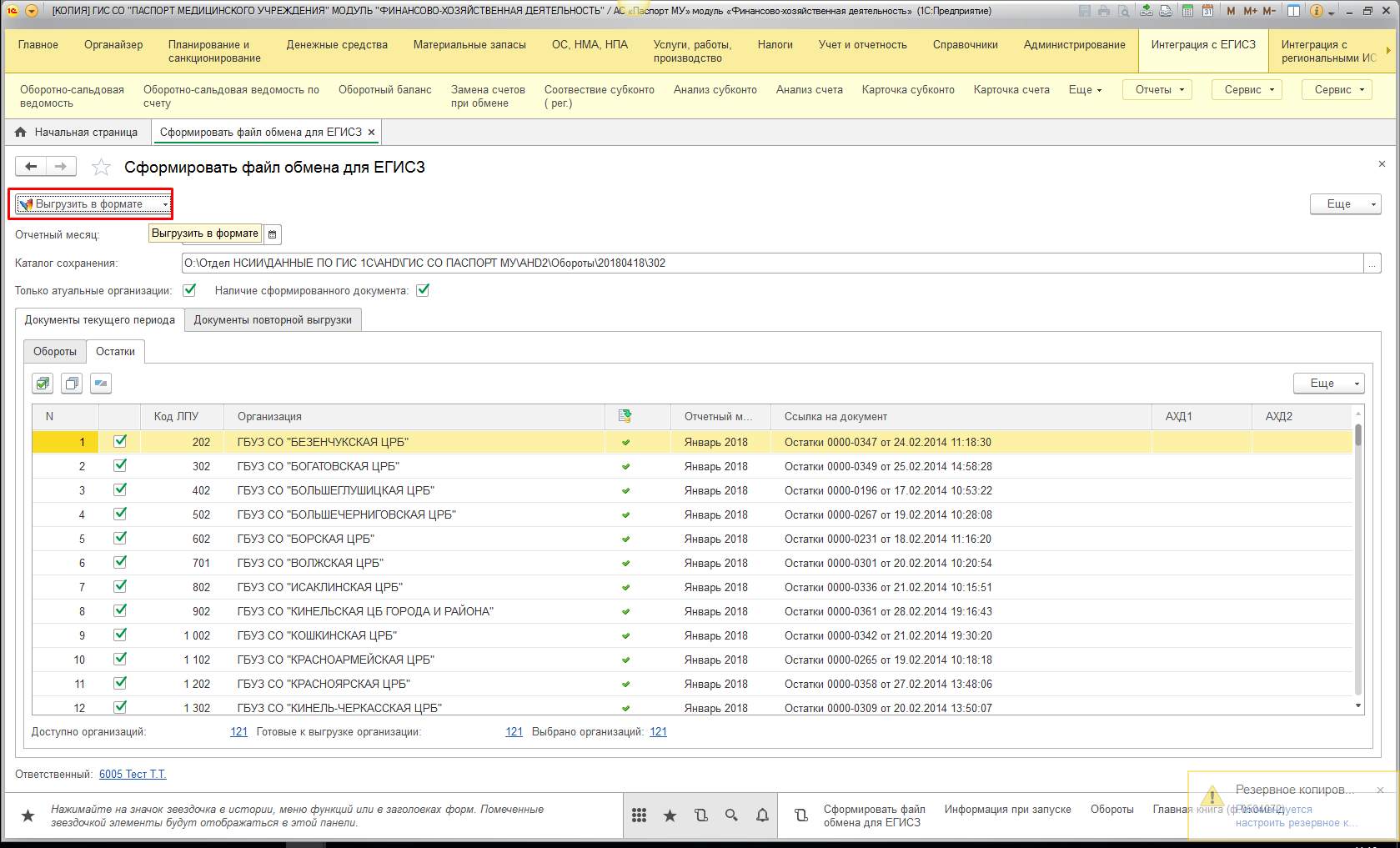
Task: Uncheck the row for БОГАТОВСКАЯ ЦРБ
Action: tap(120, 466)
